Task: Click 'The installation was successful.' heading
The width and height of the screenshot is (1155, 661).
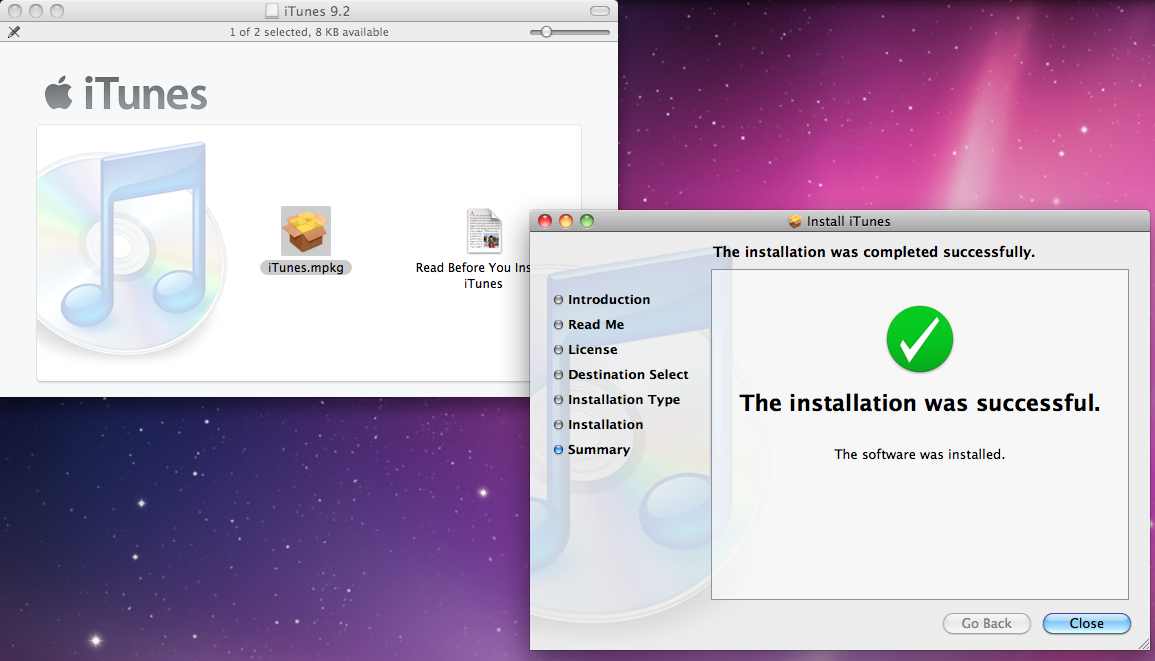Action: (919, 403)
